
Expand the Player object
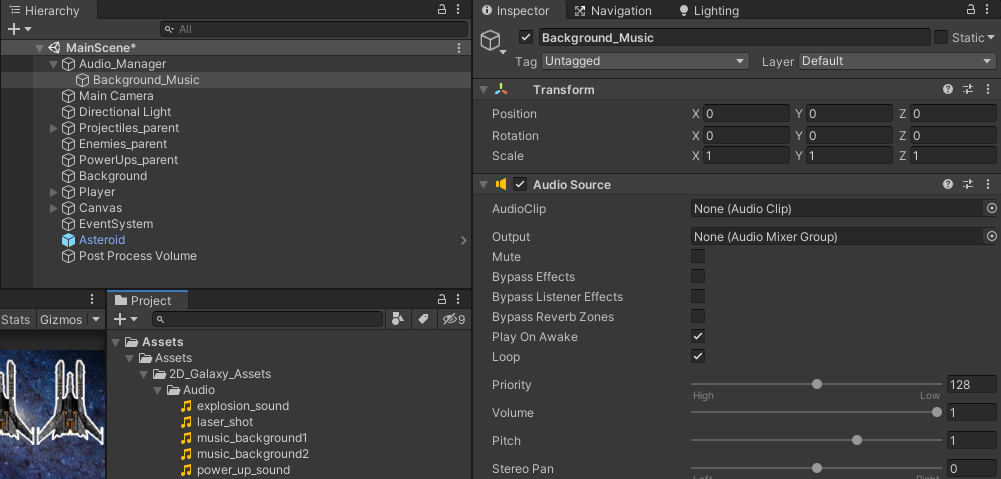coord(54,192)
